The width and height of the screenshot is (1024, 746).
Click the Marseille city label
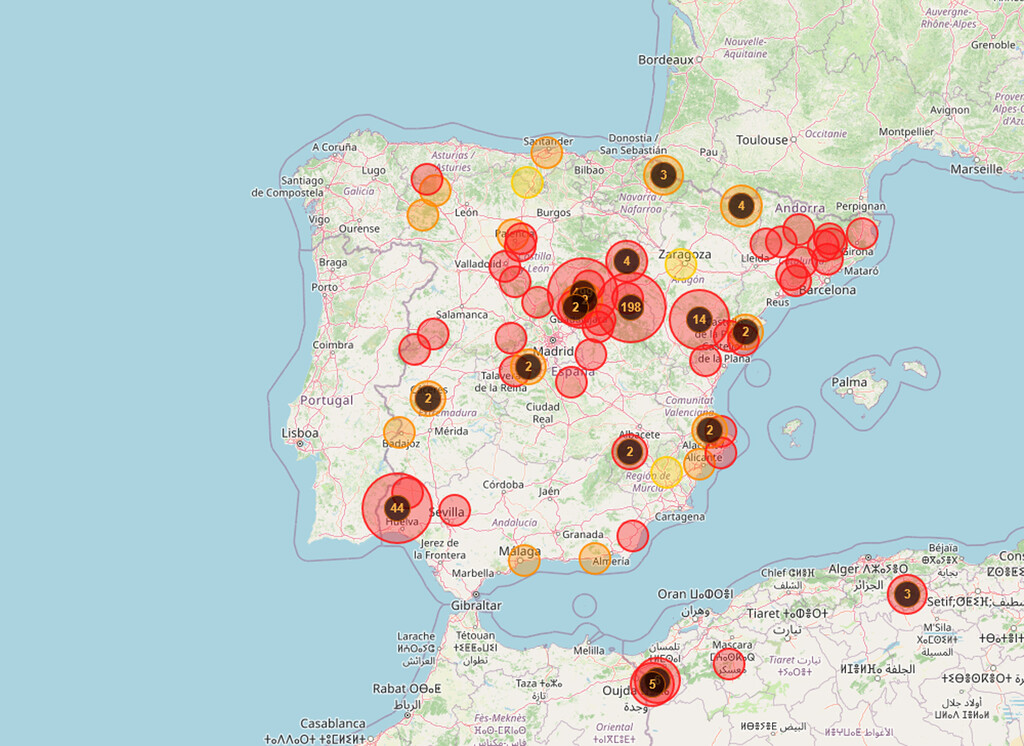click(x=976, y=169)
